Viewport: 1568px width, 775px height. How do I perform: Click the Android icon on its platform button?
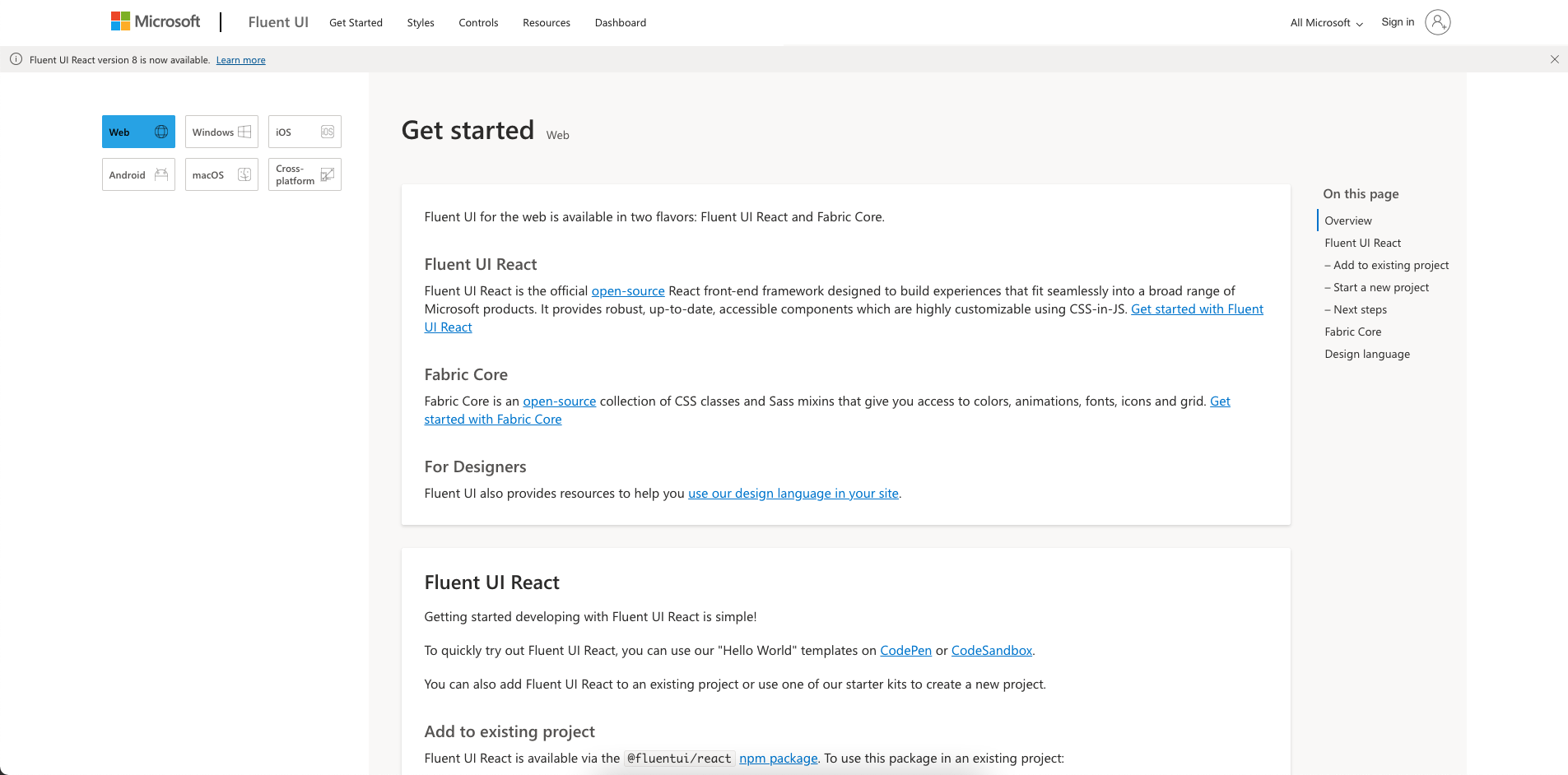(161, 174)
